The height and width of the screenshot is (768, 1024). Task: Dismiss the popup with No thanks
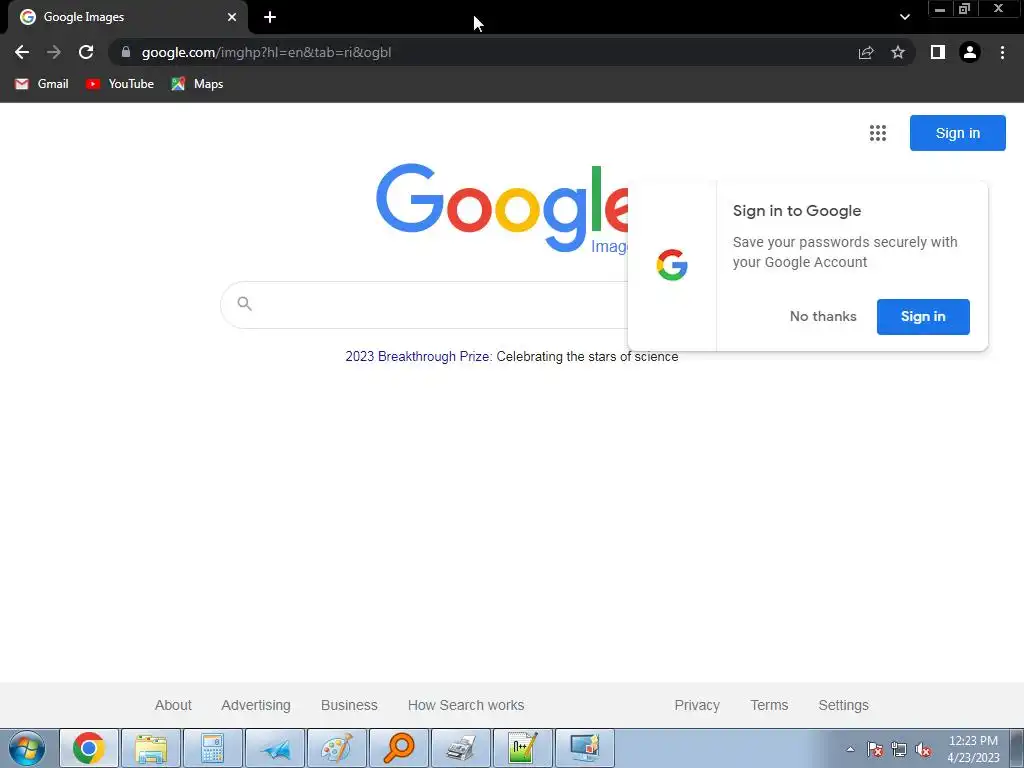(823, 316)
